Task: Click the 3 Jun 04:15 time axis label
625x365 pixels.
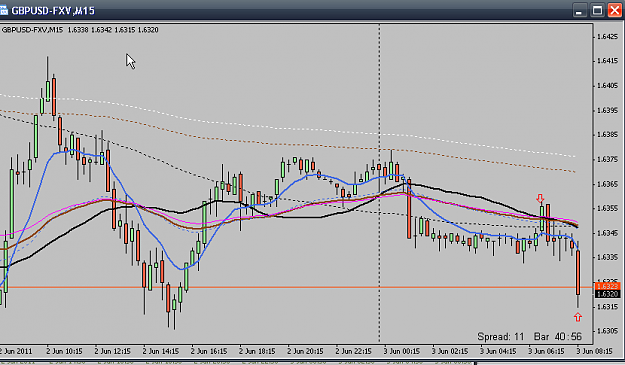Action: pyautogui.click(x=498, y=351)
